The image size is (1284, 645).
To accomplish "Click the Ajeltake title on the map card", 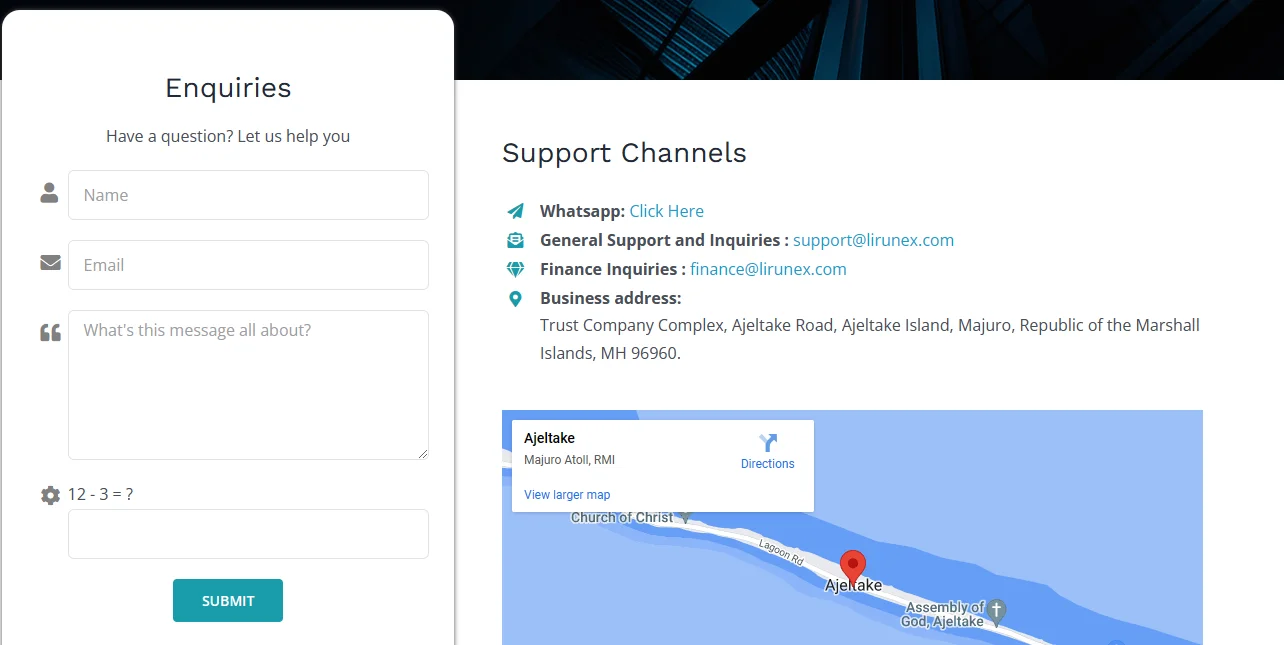I will (550, 438).
